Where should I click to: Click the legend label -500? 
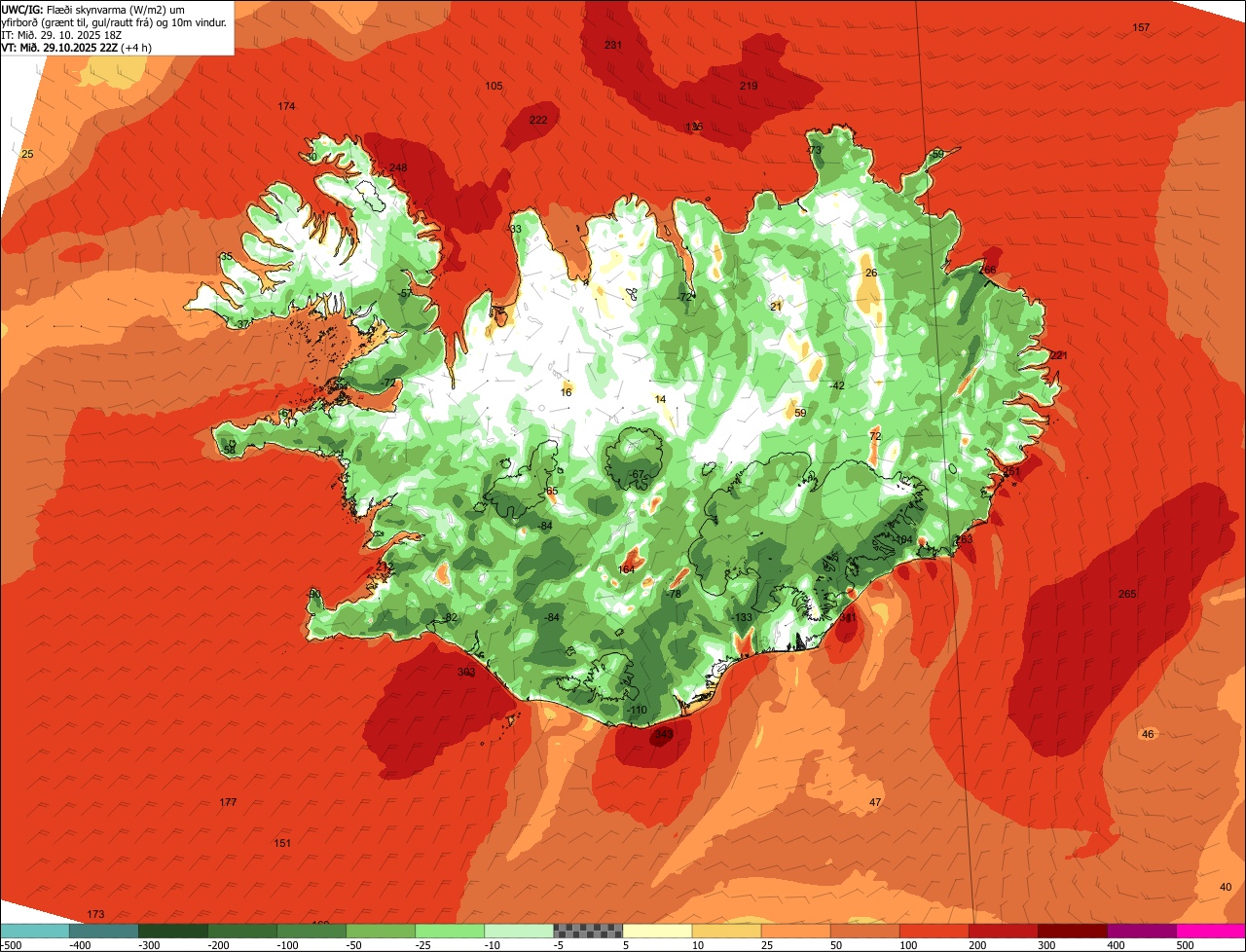(12, 944)
